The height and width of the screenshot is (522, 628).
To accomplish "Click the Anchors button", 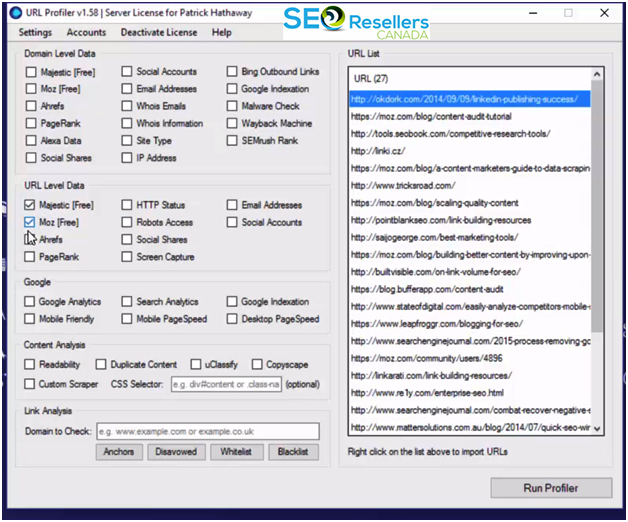I will [x=119, y=452].
